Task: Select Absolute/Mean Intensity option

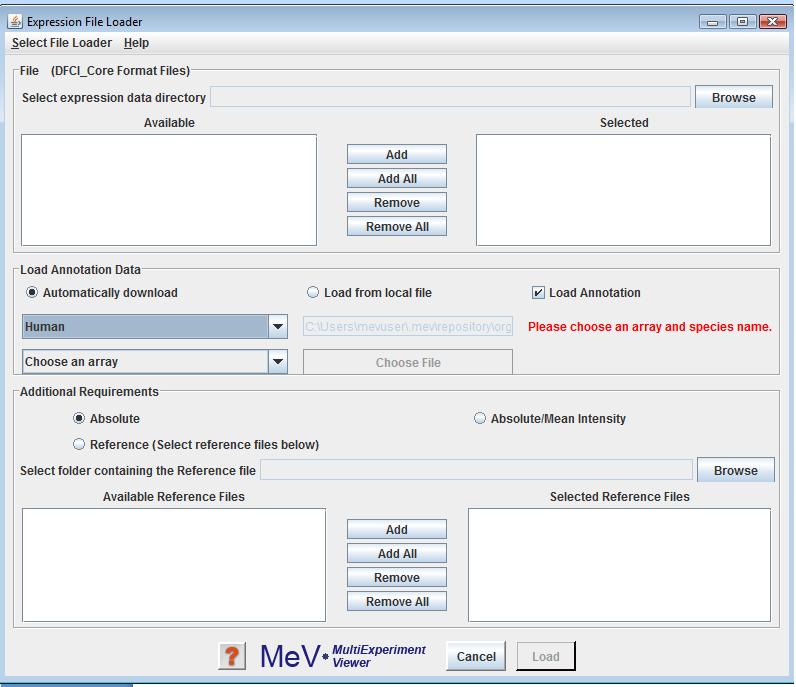Action: 480,419
